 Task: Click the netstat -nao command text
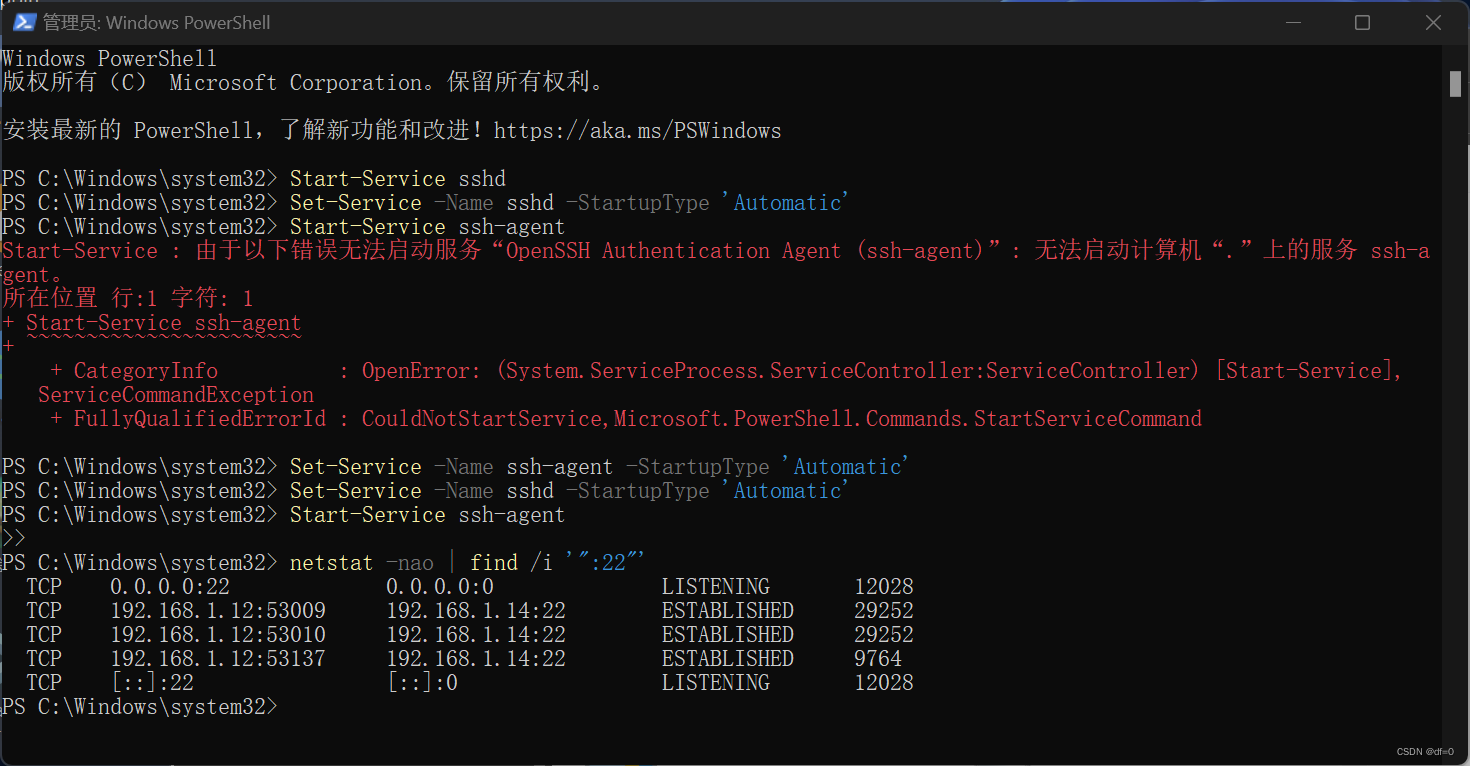click(360, 562)
